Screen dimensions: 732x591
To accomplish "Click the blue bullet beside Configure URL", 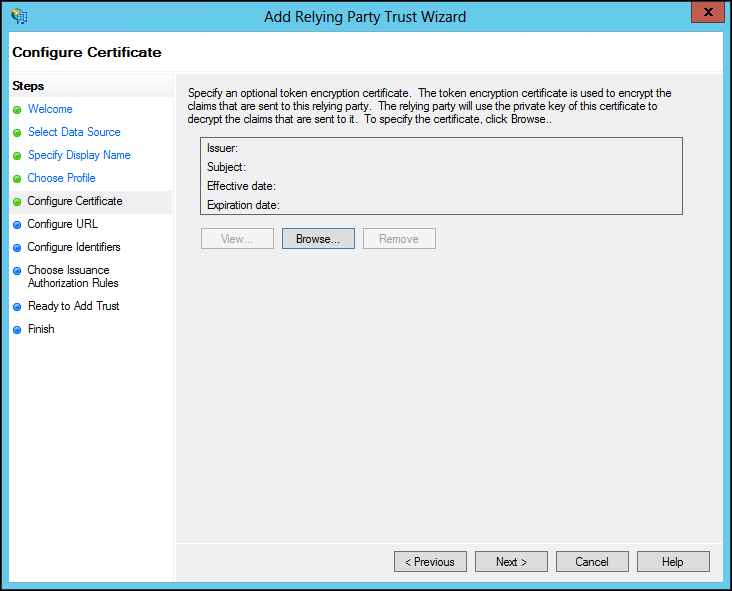I will (17, 225).
